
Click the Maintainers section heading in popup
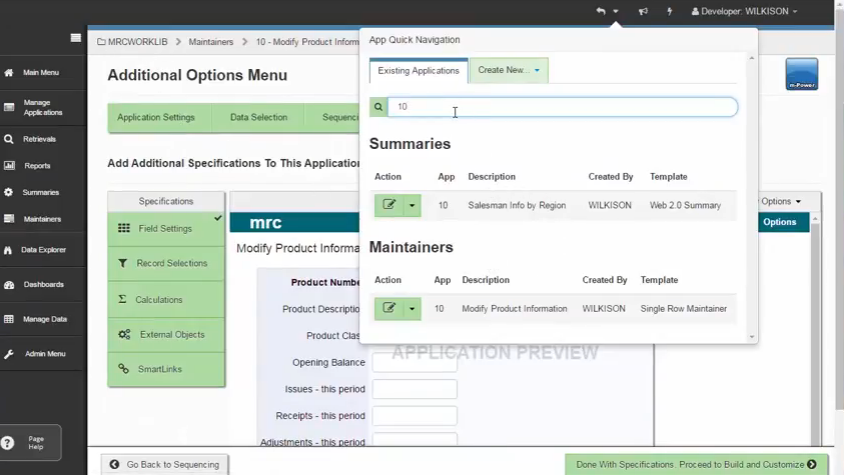411,247
